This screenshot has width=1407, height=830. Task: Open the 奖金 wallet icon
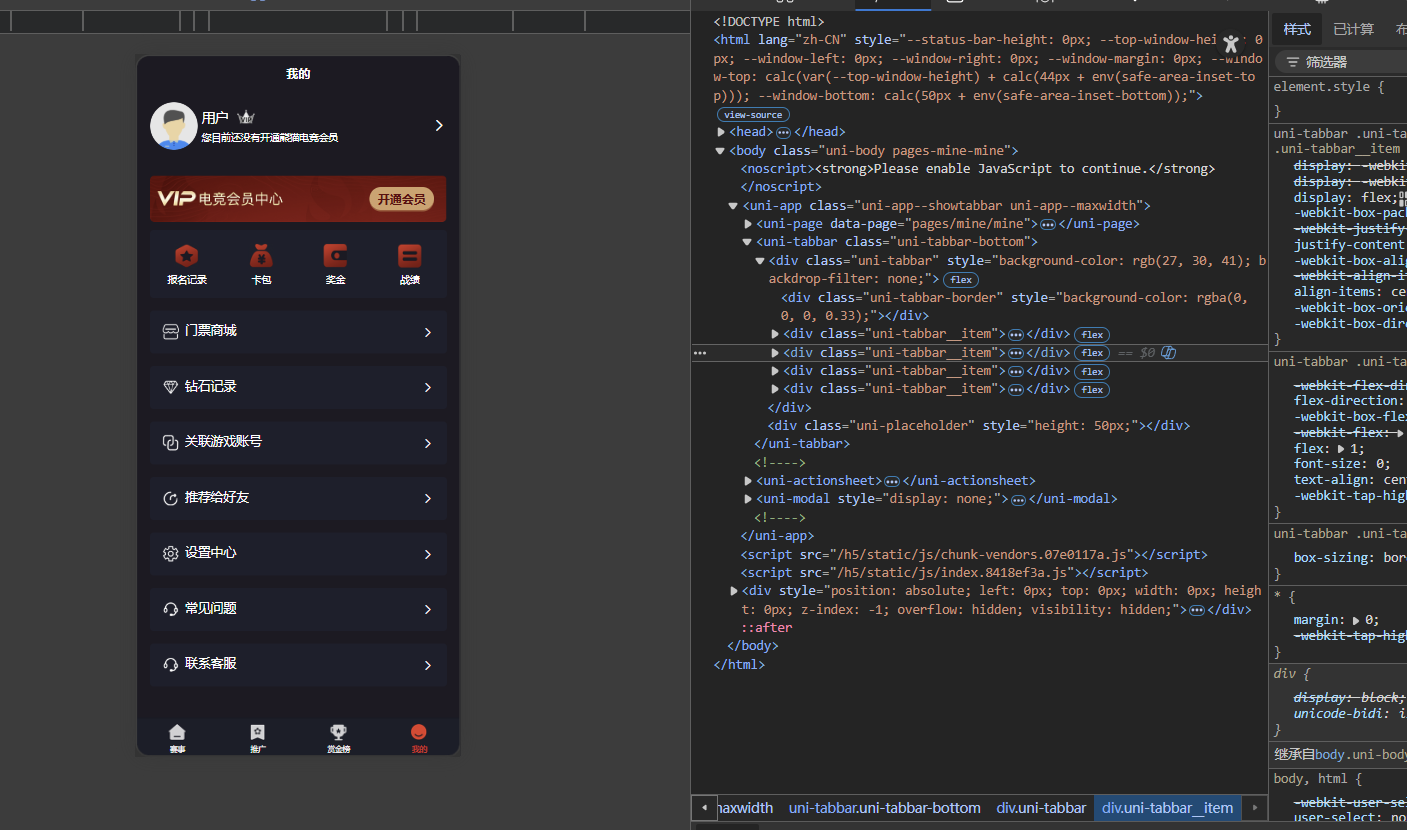(335, 256)
